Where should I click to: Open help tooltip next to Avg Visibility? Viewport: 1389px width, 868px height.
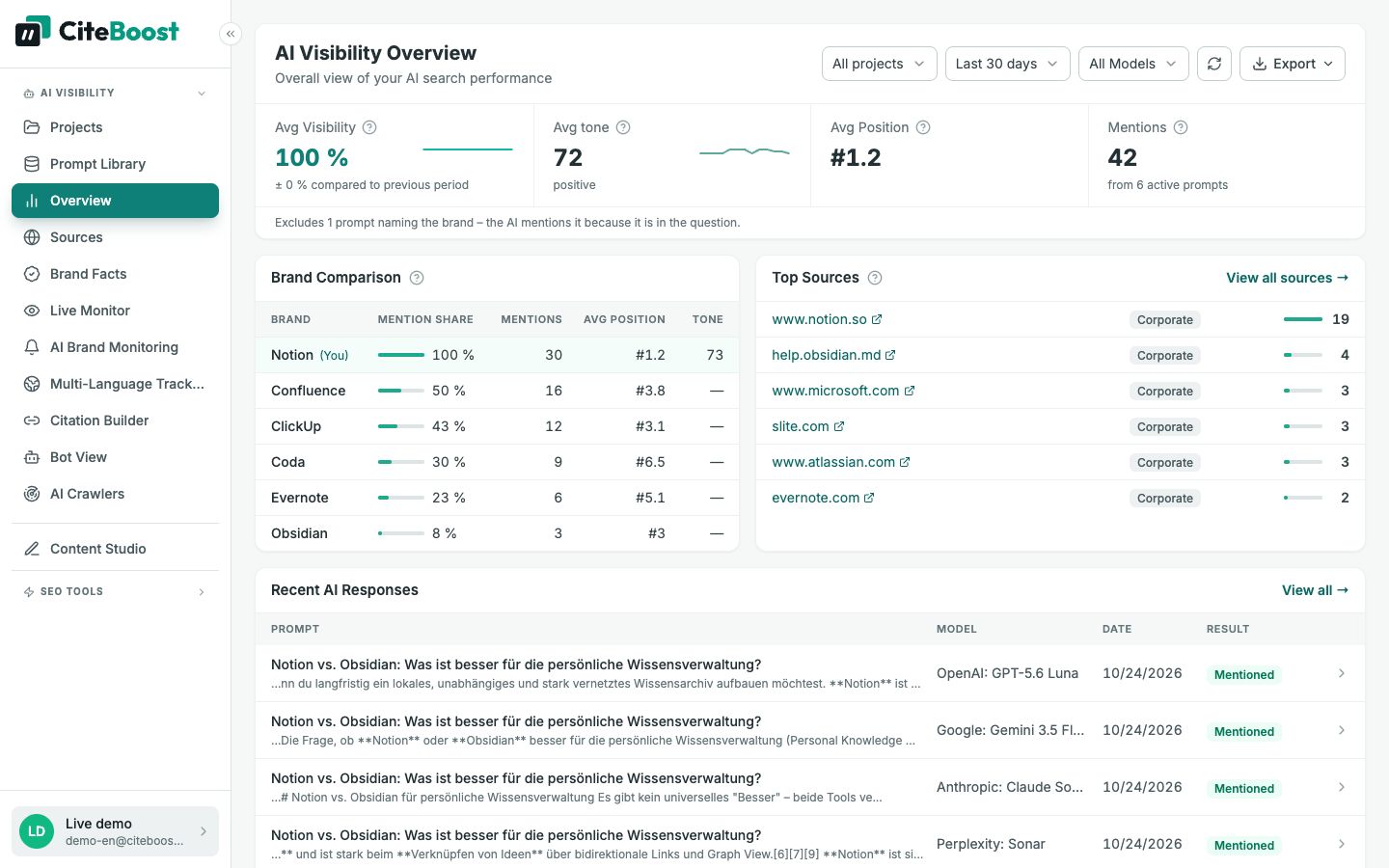coord(369,127)
